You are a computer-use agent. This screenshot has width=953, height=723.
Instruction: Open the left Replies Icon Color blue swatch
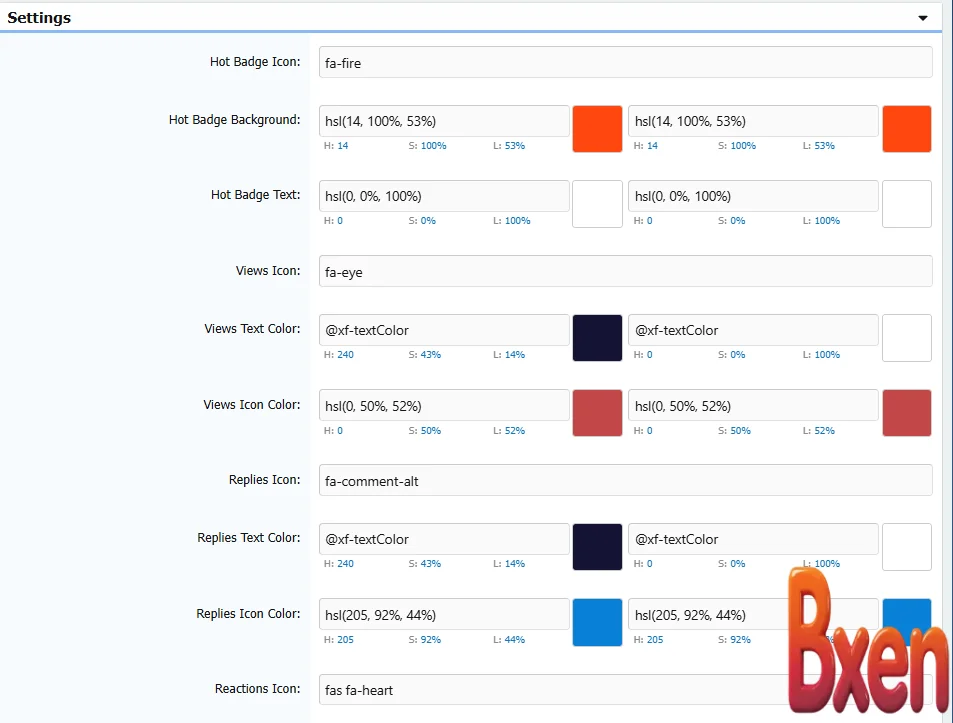[597, 622]
